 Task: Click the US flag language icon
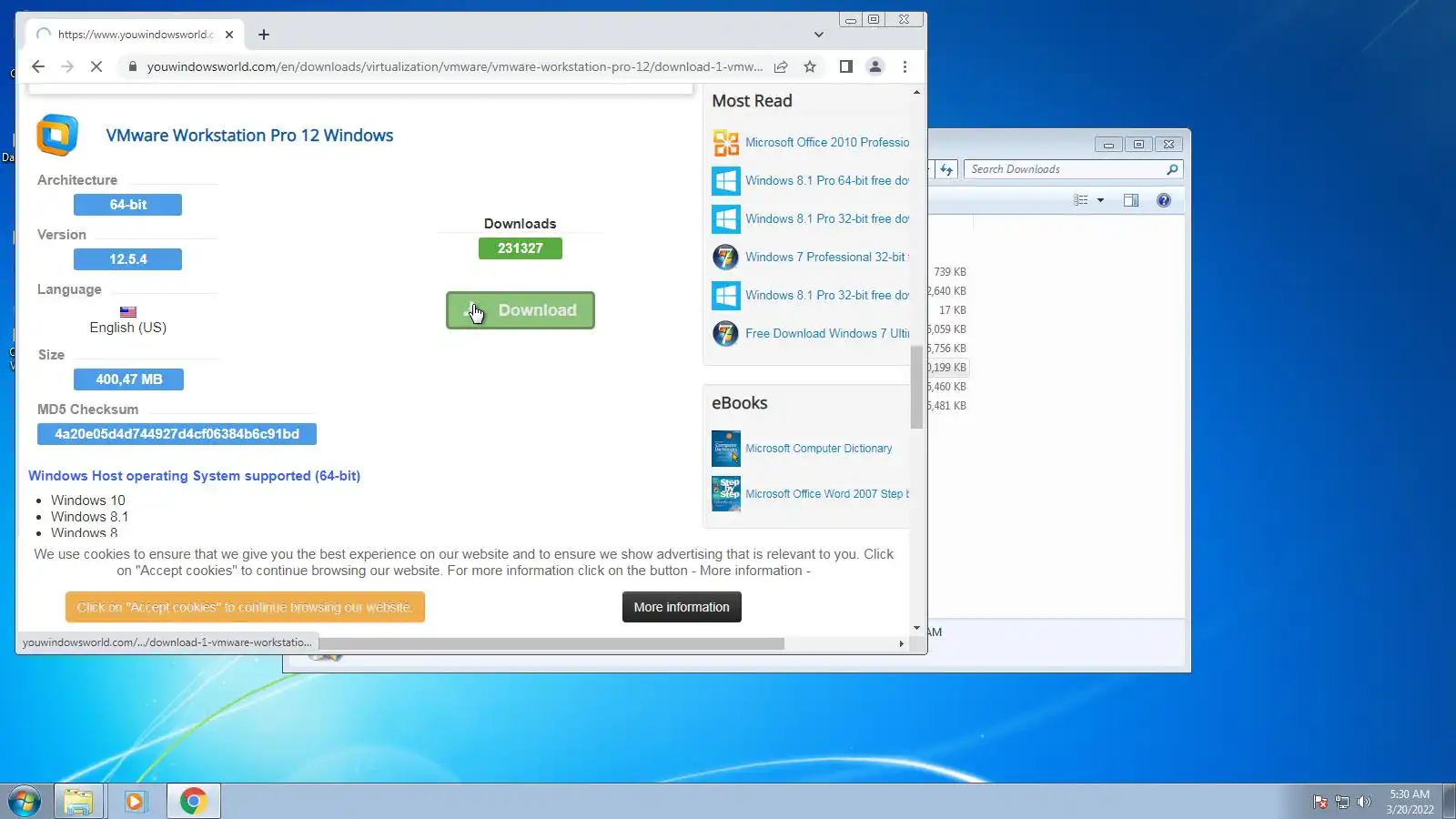tap(128, 312)
